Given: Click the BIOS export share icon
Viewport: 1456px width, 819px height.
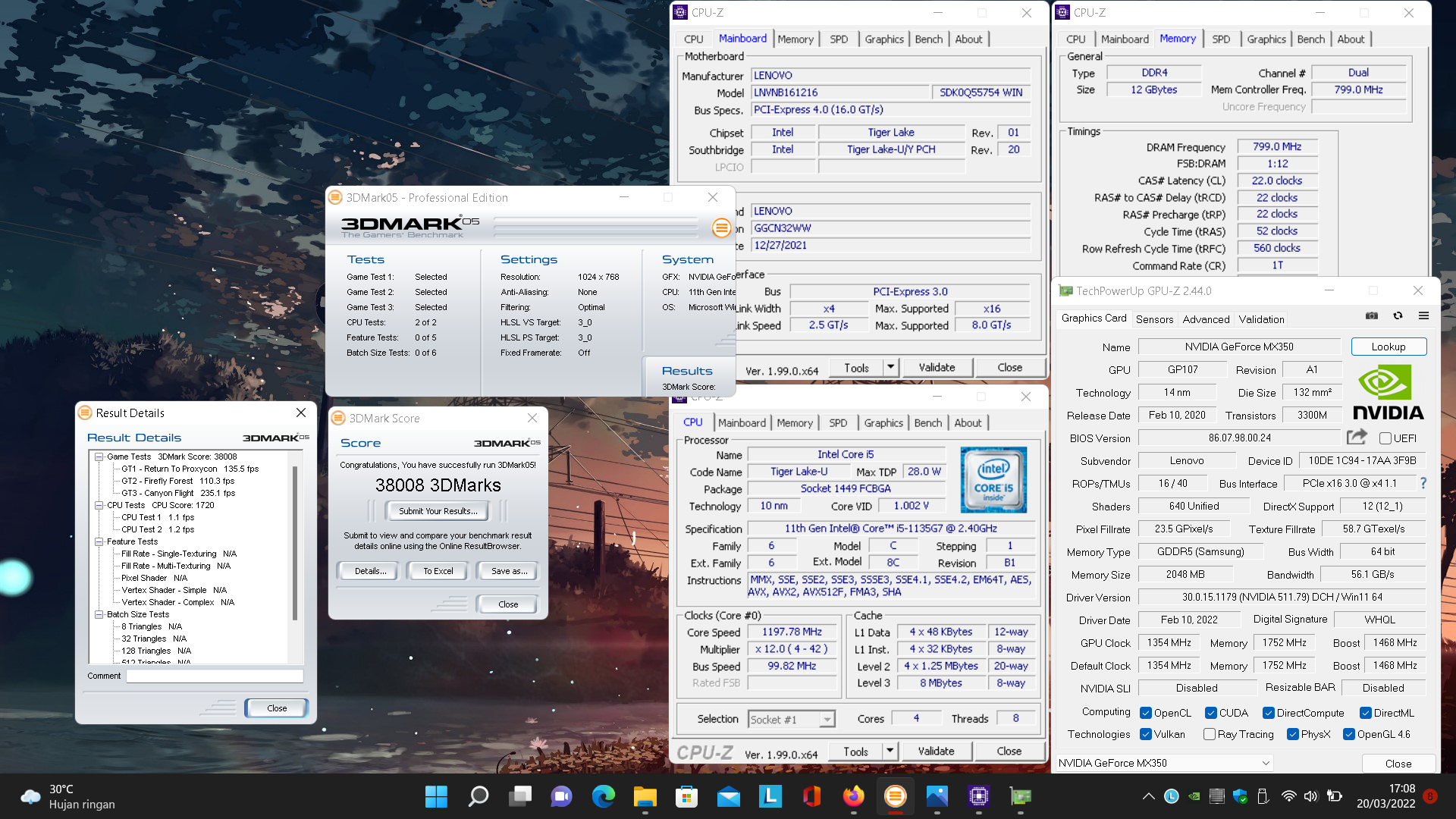Looking at the screenshot, I should [x=1357, y=438].
